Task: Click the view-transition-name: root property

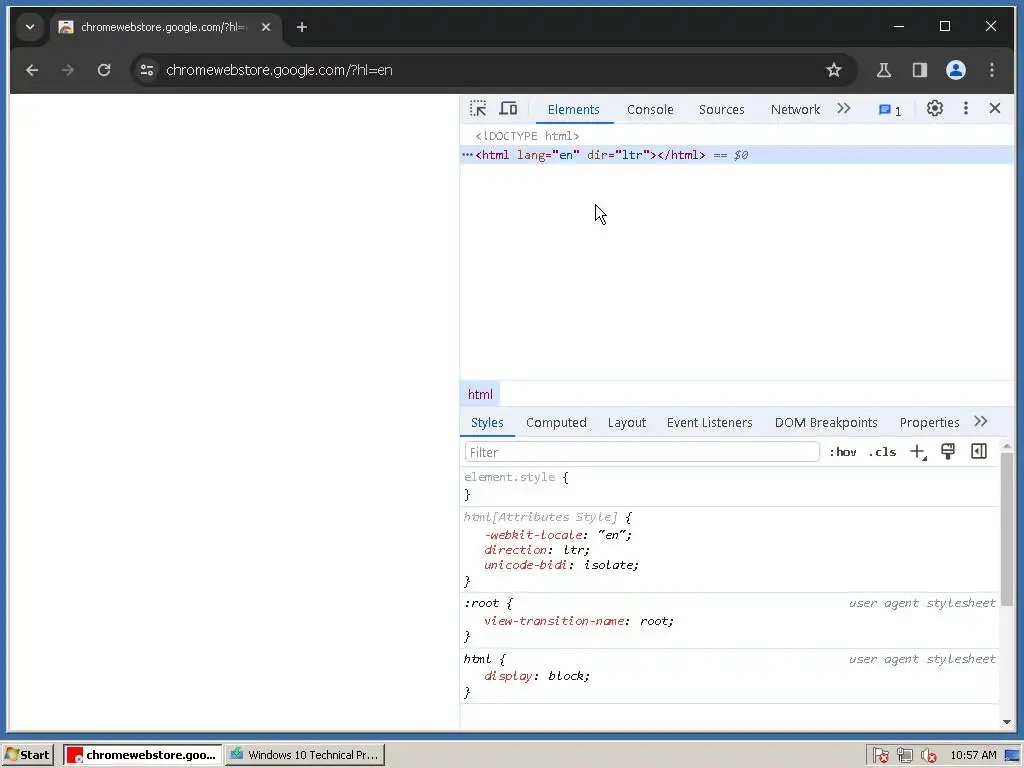Action: point(579,621)
